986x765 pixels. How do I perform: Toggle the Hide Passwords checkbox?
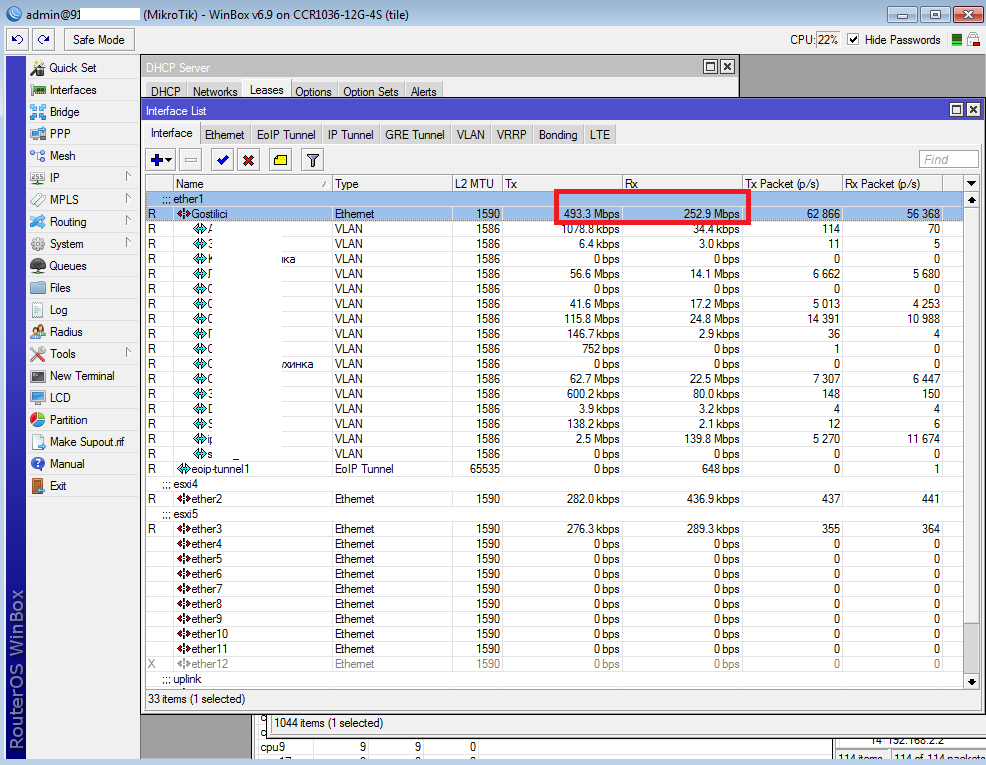tap(853, 40)
